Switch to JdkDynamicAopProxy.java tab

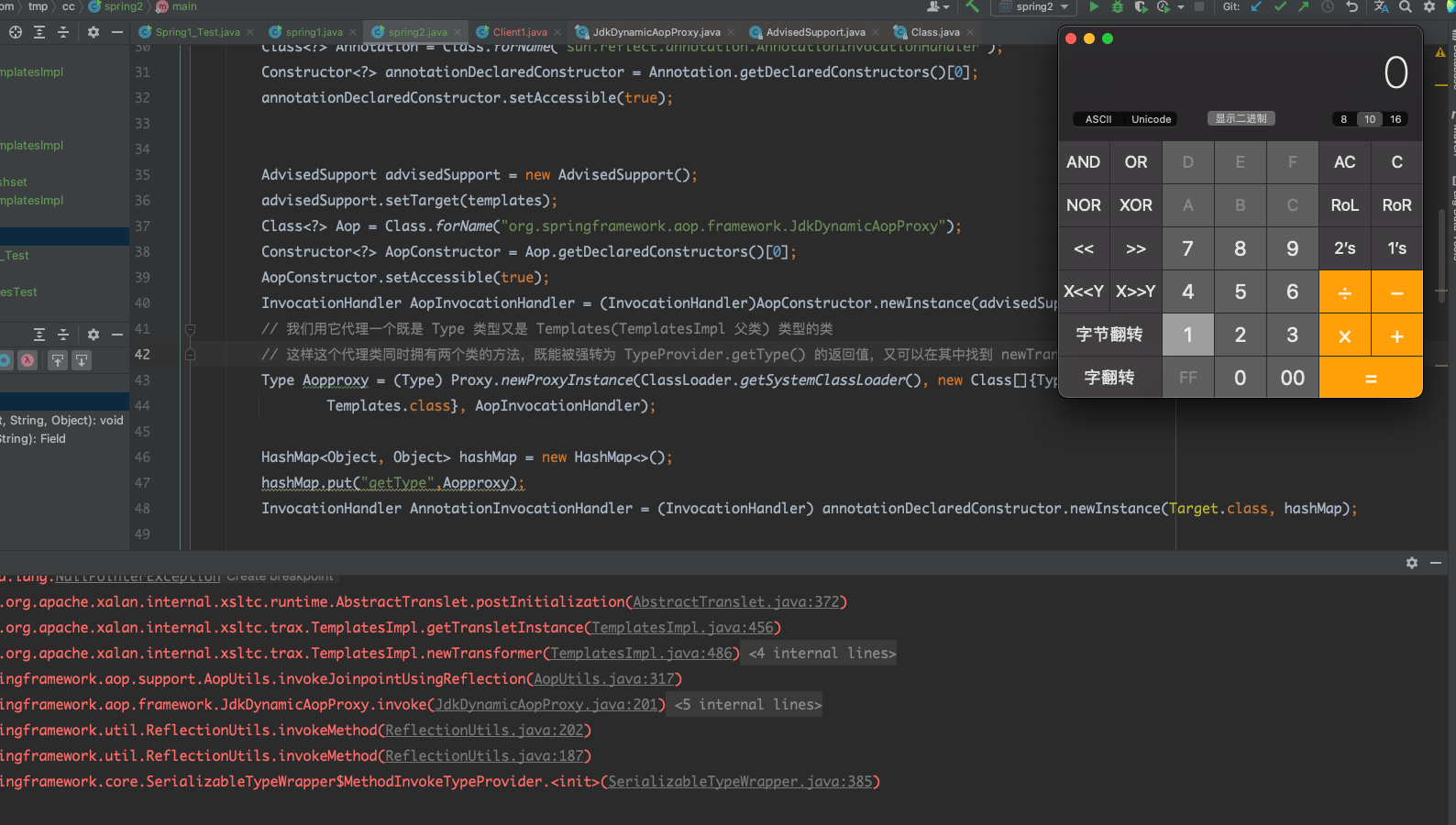[x=656, y=32]
